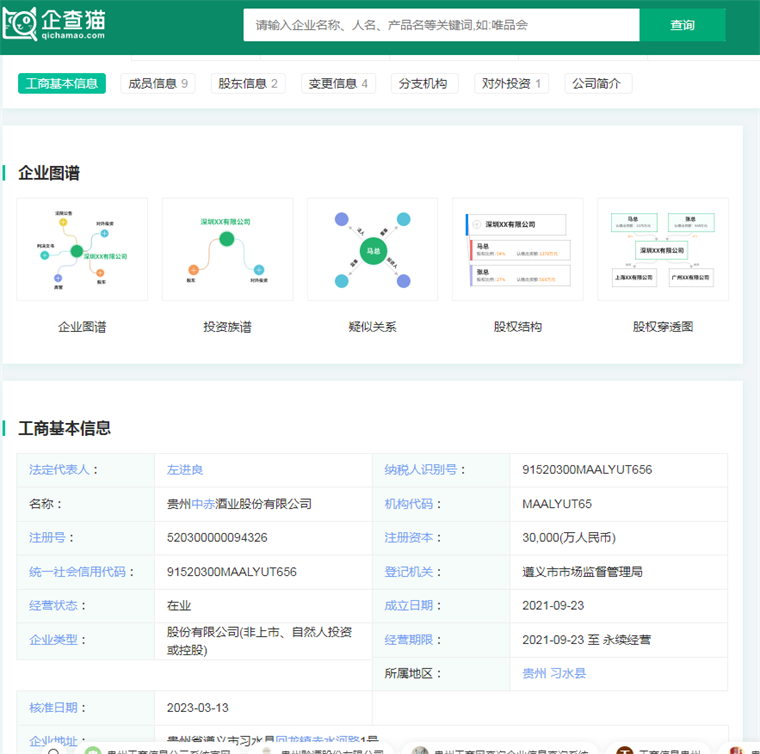Open the 企业图谱 diagram thumbnail
Image resolution: width=760 pixels, height=754 pixels.
pos(82,249)
